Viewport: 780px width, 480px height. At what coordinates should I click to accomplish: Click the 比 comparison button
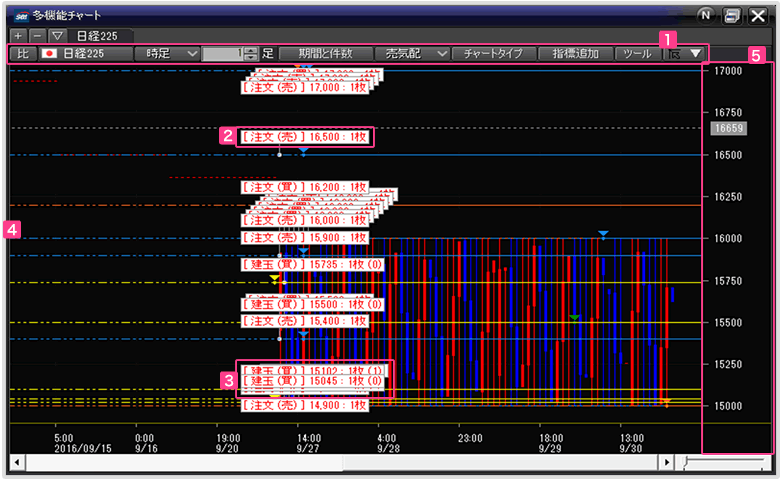pos(24,54)
